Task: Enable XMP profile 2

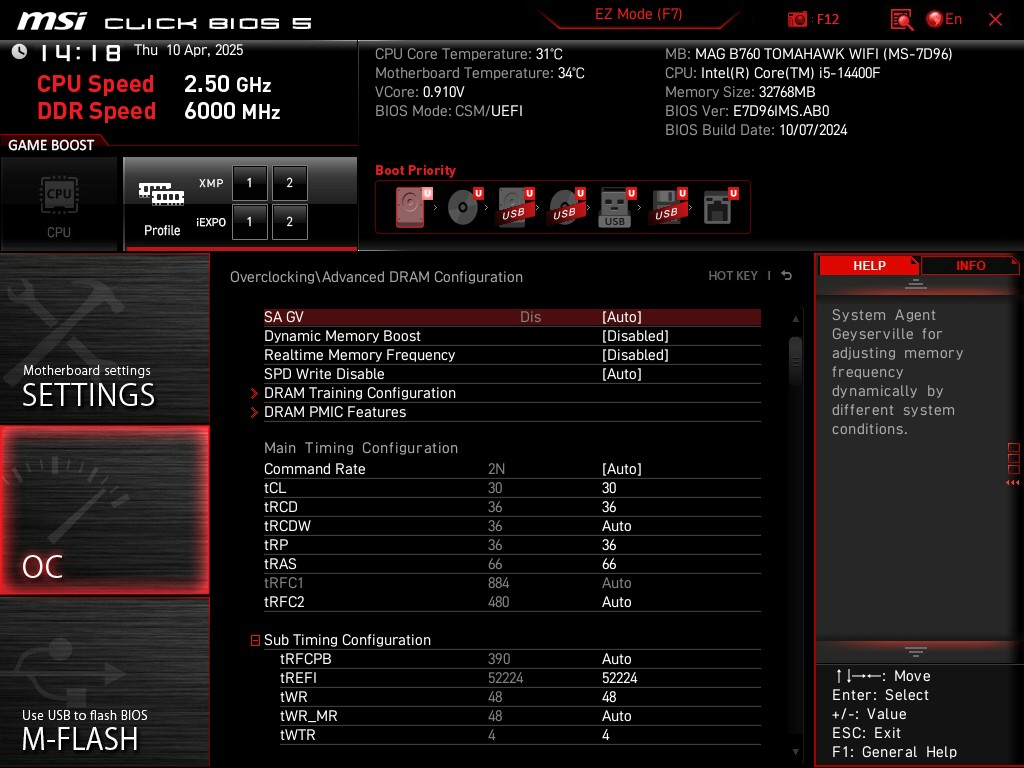Action: [289, 183]
